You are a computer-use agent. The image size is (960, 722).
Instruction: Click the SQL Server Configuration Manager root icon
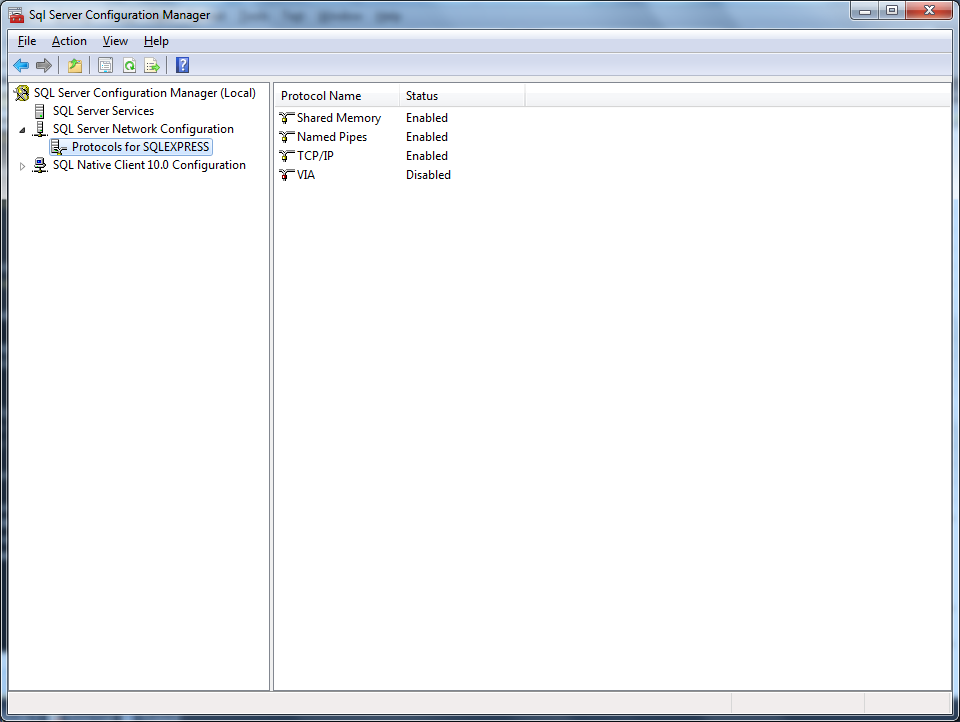[22, 93]
